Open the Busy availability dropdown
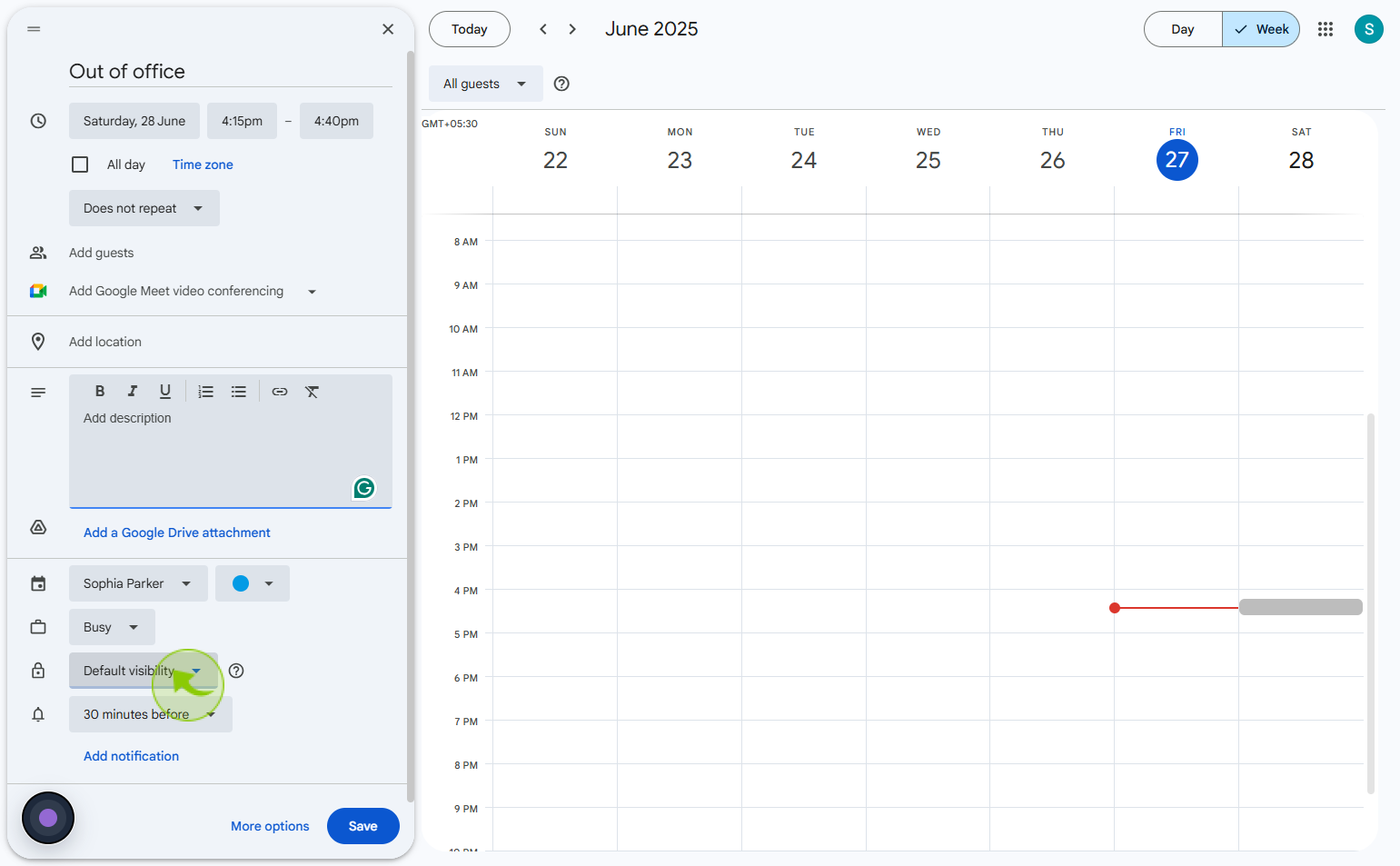1400x866 pixels. click(x=112, y=627)
